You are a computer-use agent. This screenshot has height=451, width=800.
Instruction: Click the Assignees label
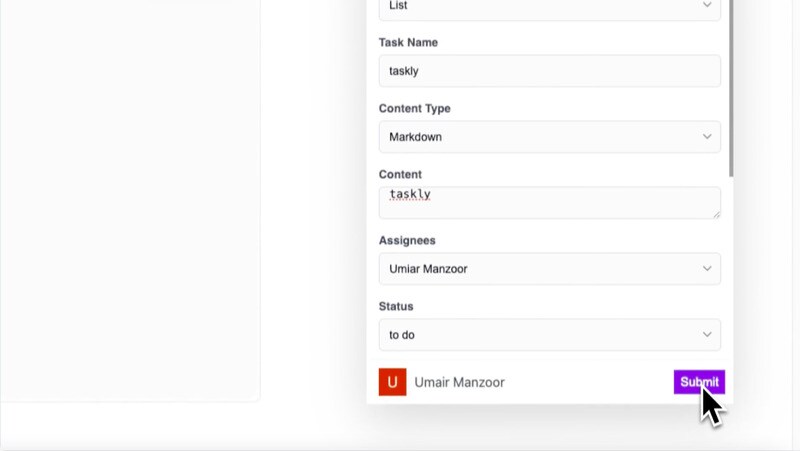coord(407,240)
